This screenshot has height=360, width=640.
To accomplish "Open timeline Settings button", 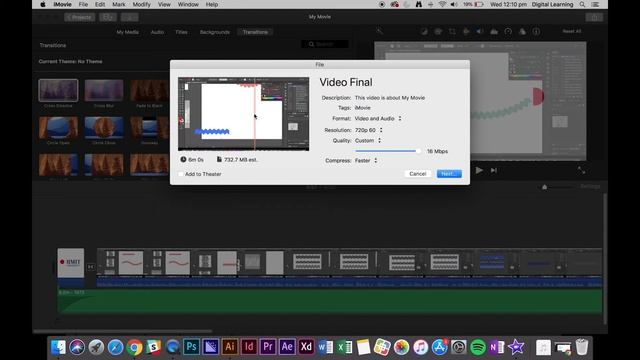I will [x=590, y=187].
